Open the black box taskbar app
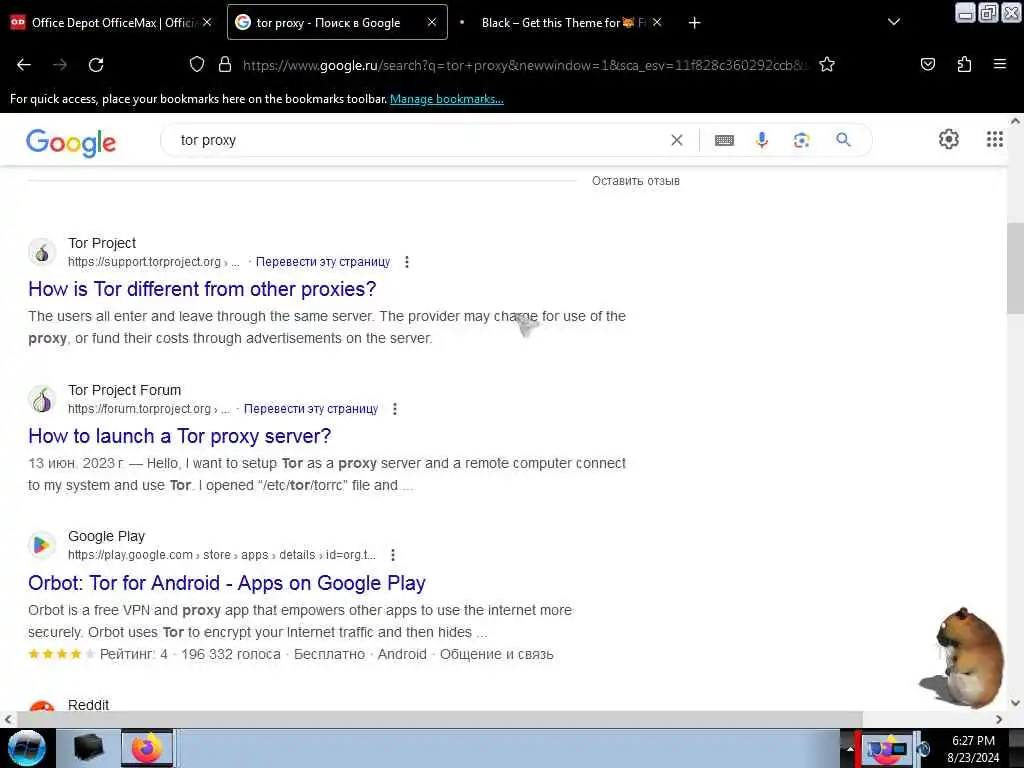 (88, 748)
